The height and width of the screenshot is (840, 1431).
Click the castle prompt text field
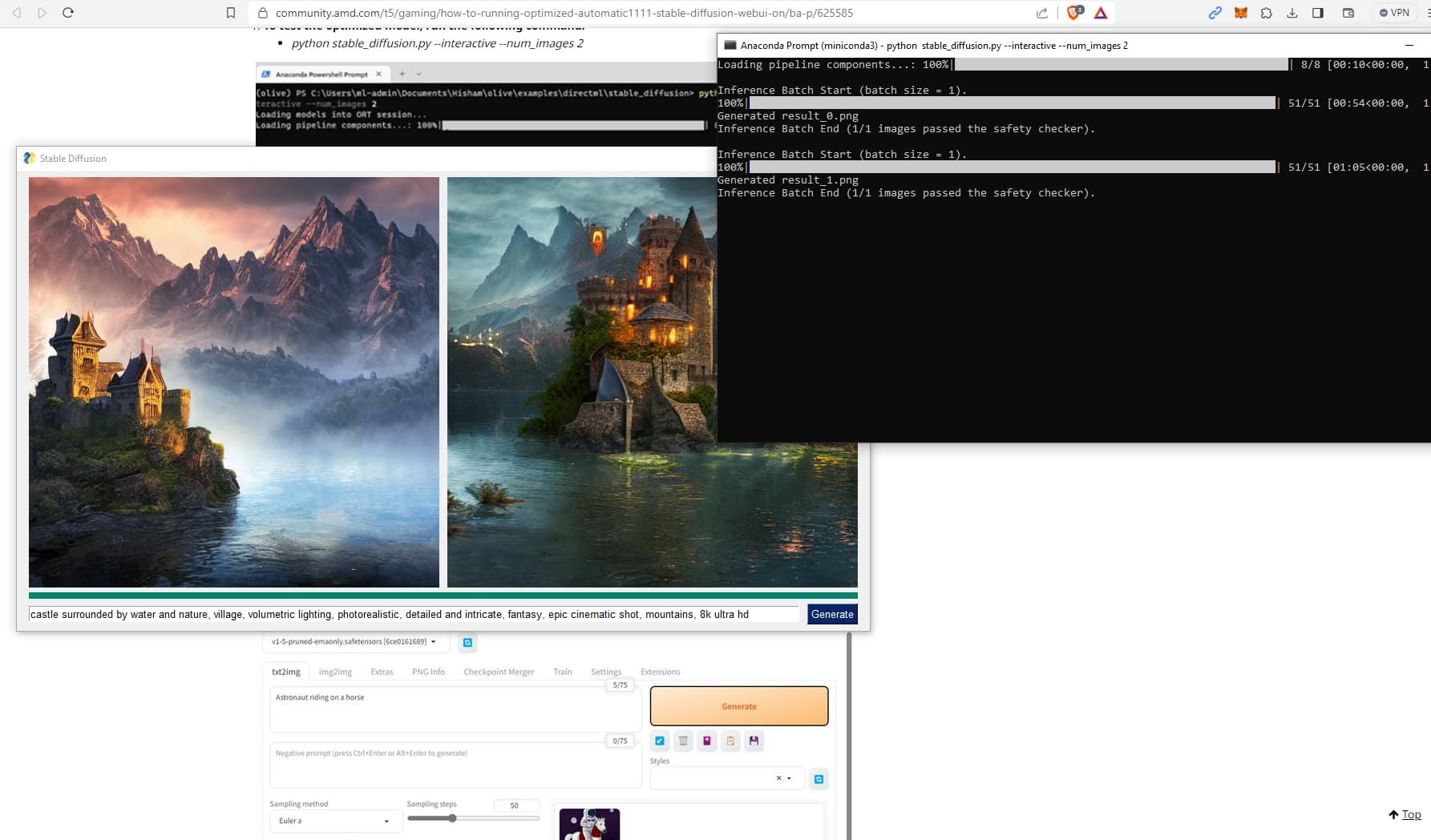[x=414, y=615]
